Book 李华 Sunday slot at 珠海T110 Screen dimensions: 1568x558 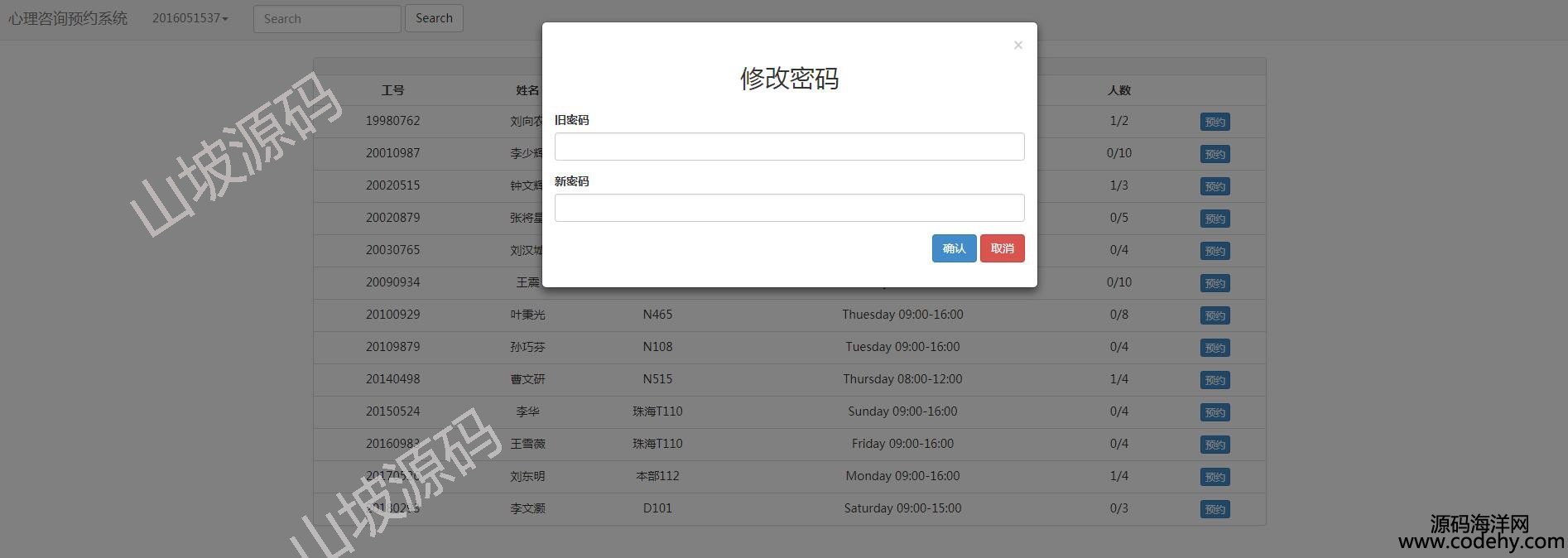pos(1214,412)
